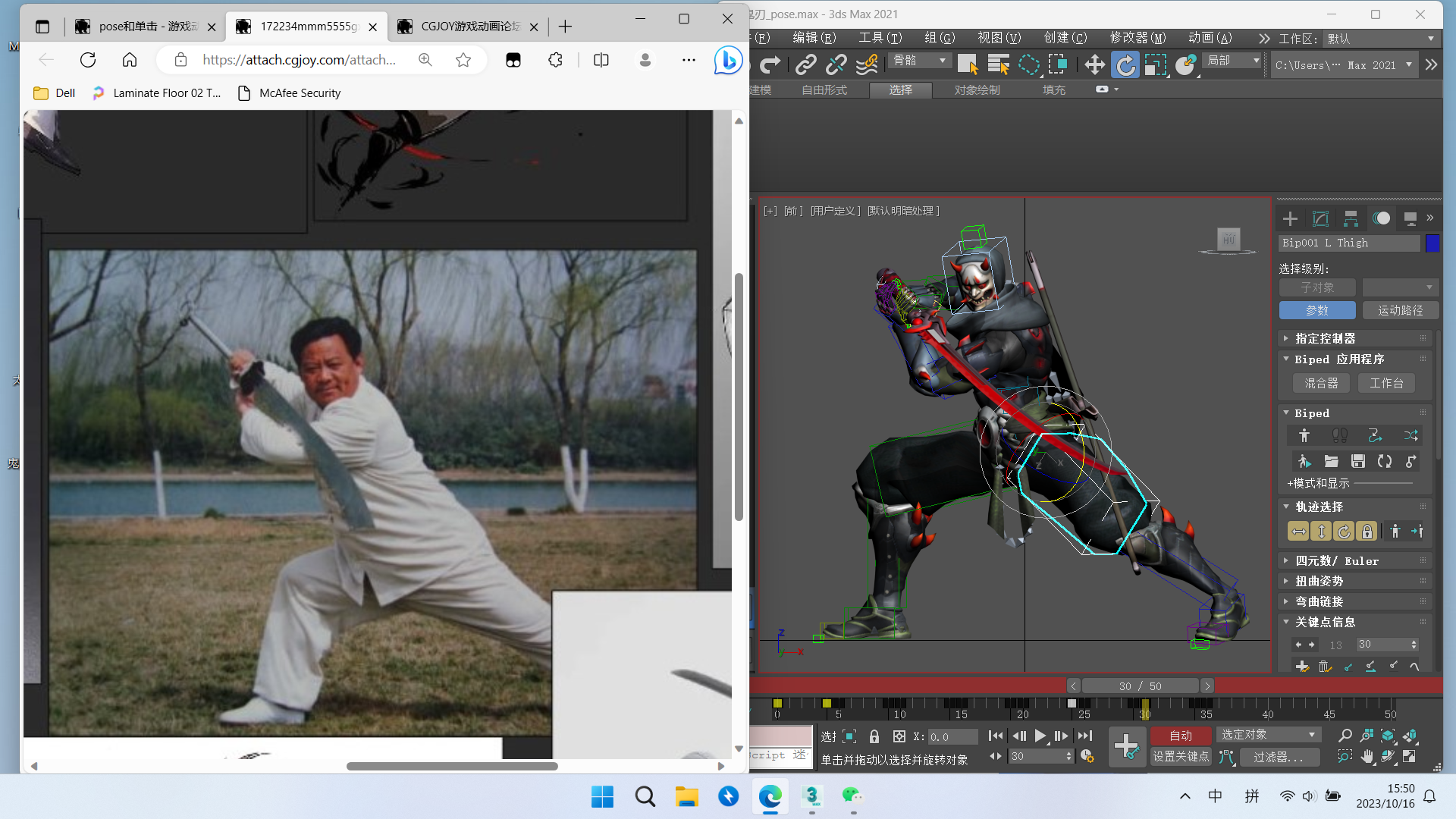Click the 运动路径 button
1456x819 pixels.
(x=1400, y=311)
